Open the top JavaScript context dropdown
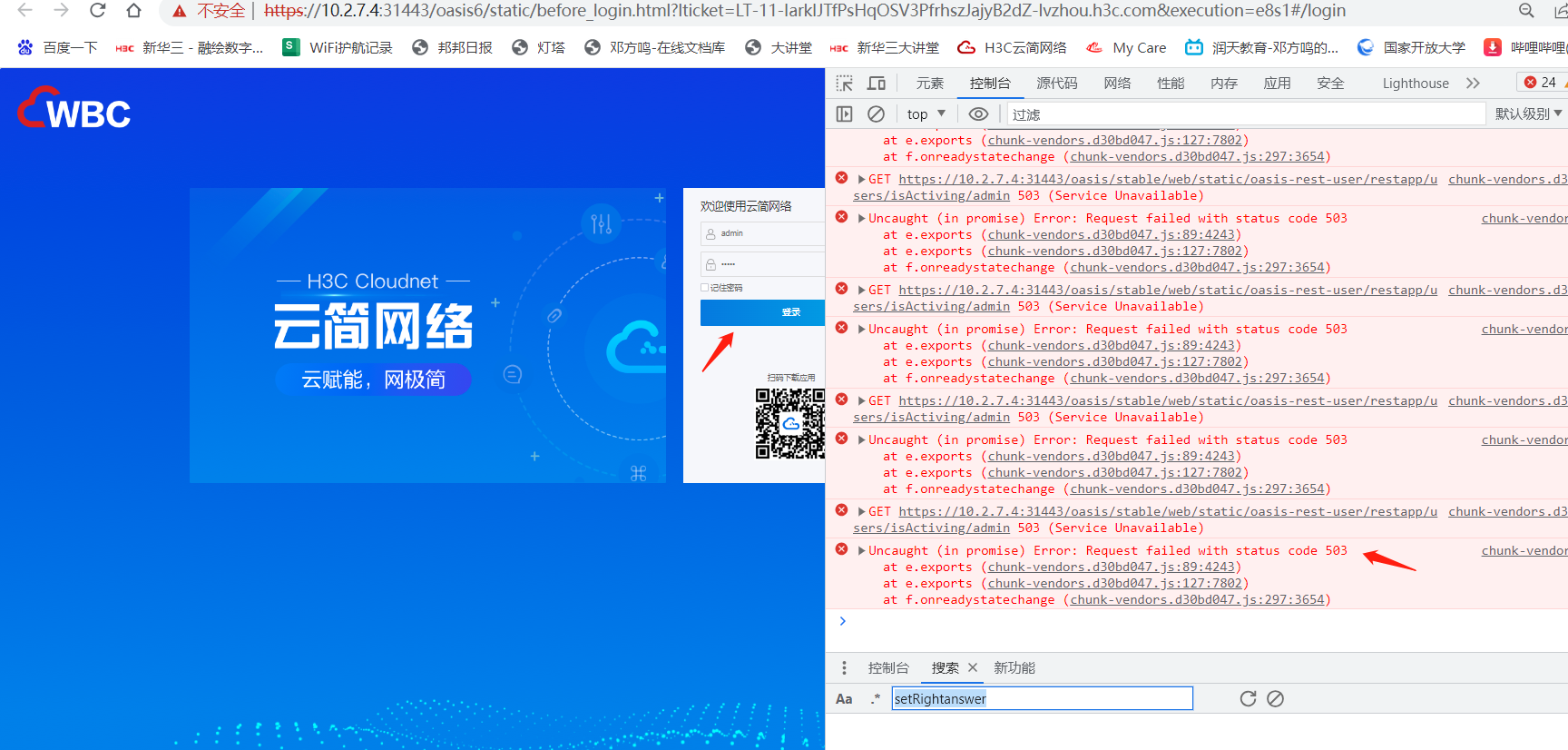The image size is (1568, 750). pos(926,114)
